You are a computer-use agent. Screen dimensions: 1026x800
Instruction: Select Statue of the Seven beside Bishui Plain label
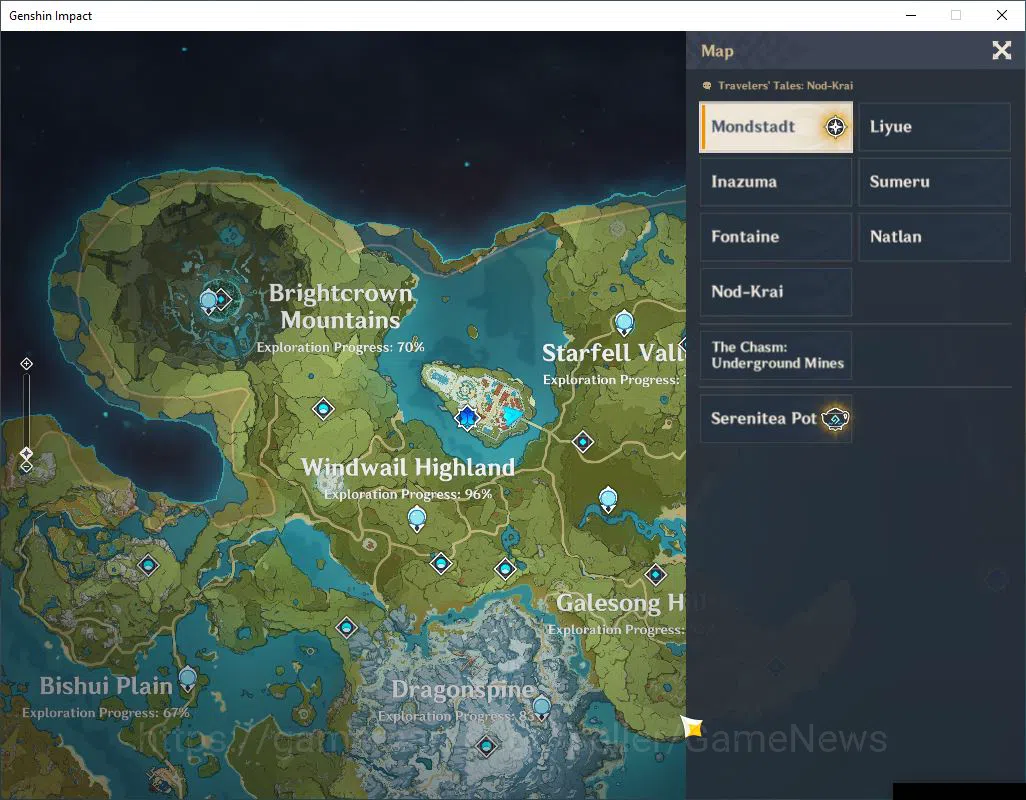tap(187, 680)
